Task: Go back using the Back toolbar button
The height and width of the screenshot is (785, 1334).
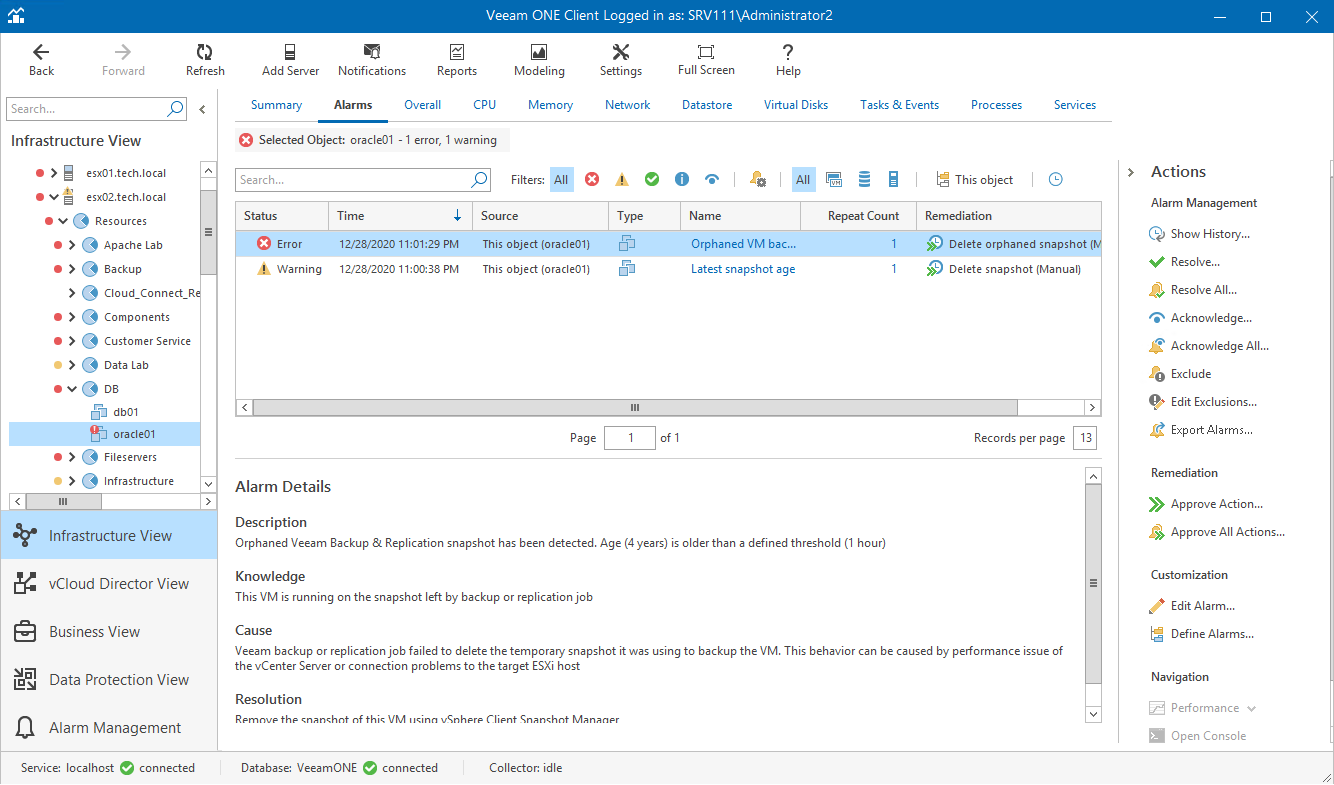Action: pos(41,60)
